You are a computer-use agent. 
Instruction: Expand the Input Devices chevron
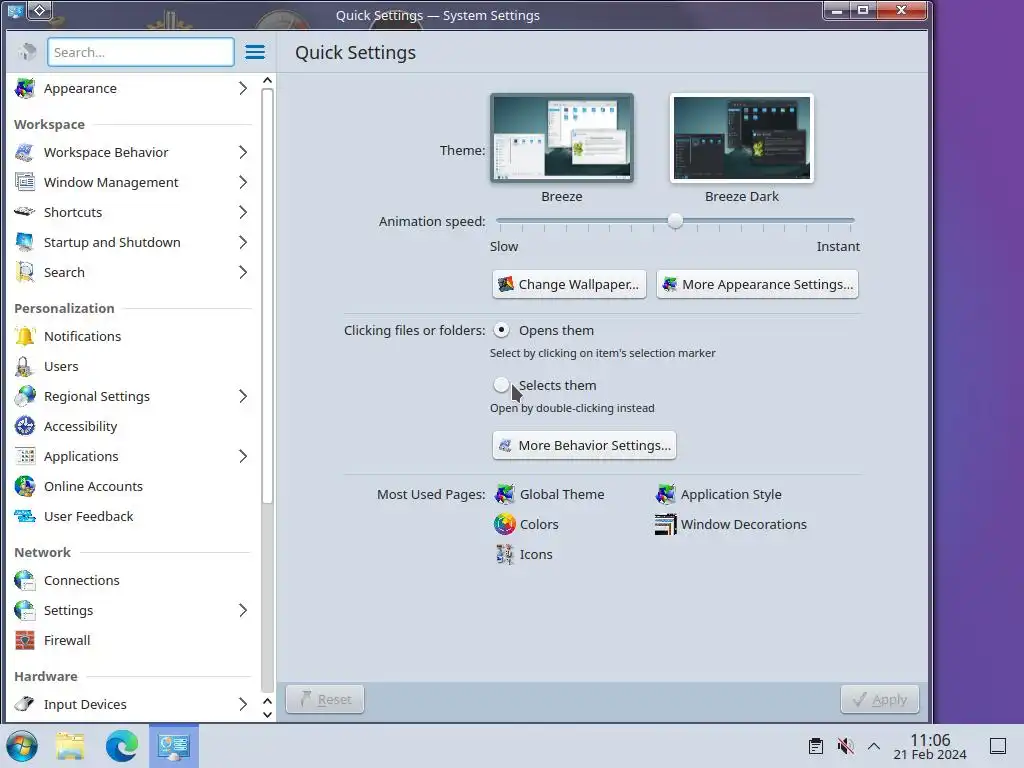pos(243,704)
